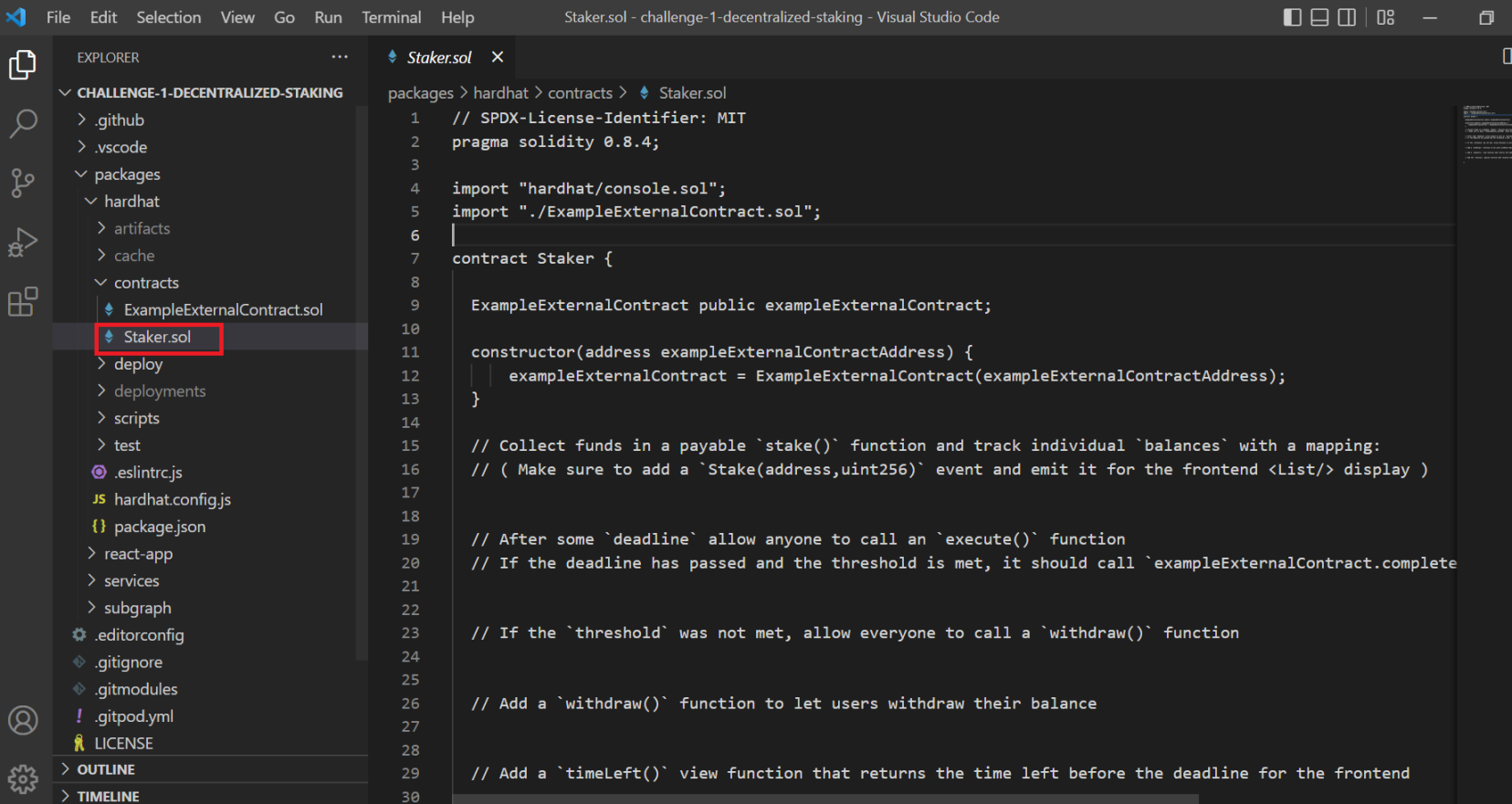Click the git icon beside .gitignore
The height and width of the screenshot is (804, 1512).
click(x=79, y=662)
